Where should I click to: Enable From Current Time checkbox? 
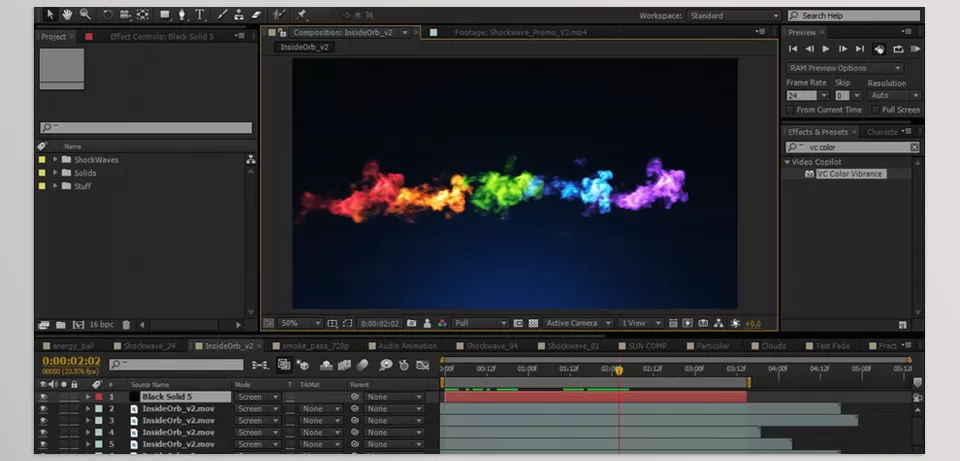(x=790, y=110)
